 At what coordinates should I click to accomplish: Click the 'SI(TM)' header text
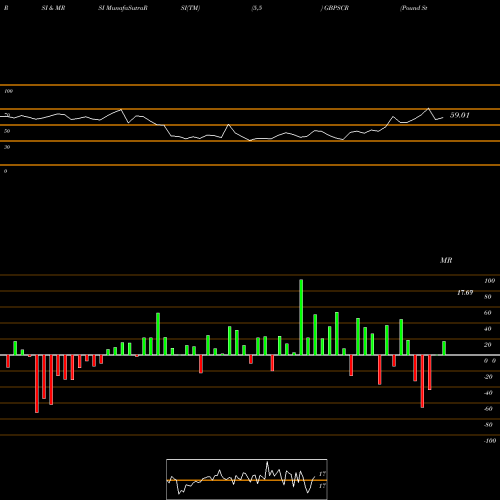(x=190, y=8)
